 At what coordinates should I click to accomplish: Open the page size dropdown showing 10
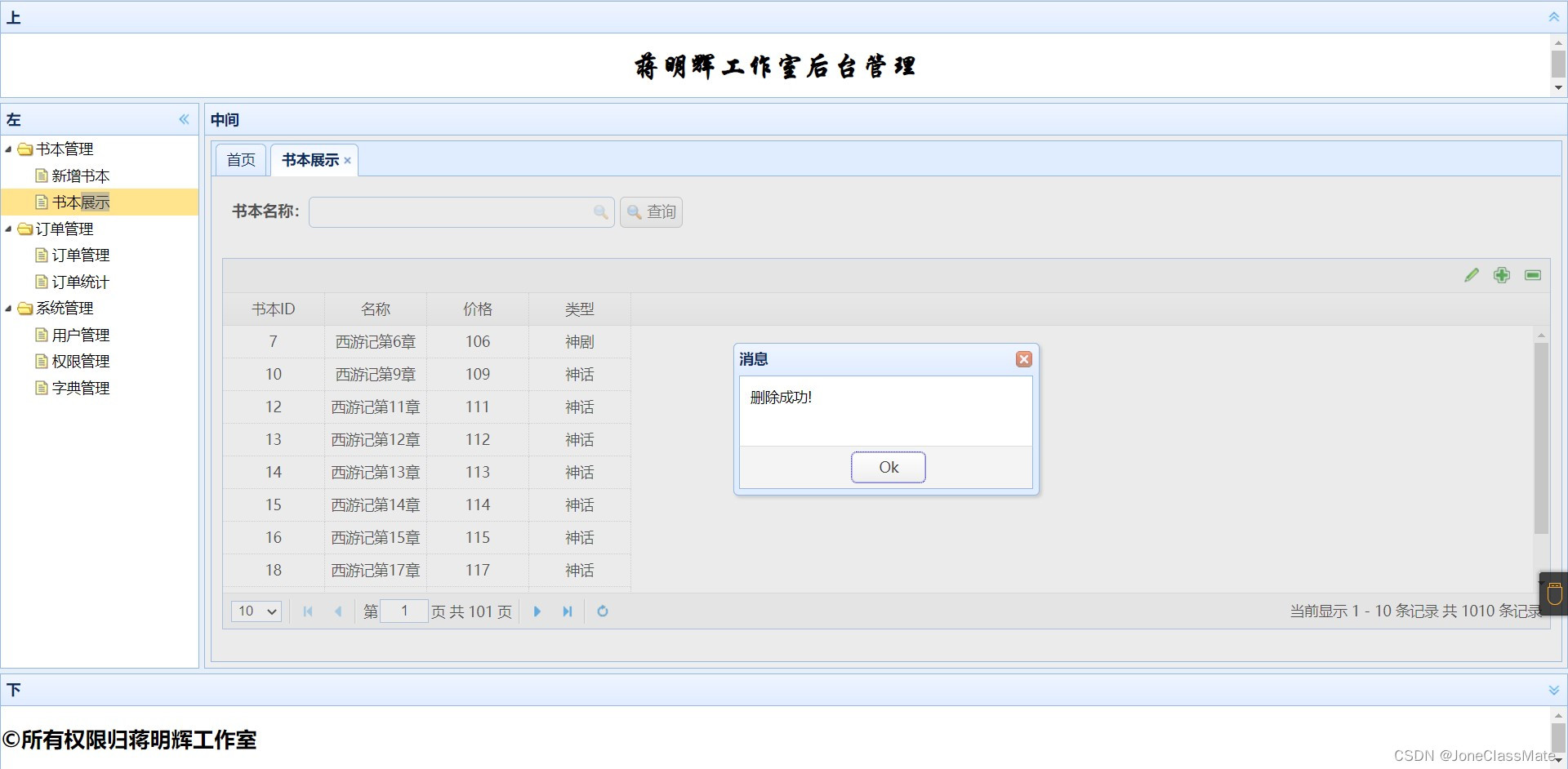pyautogui.click(x=256, y=611)
